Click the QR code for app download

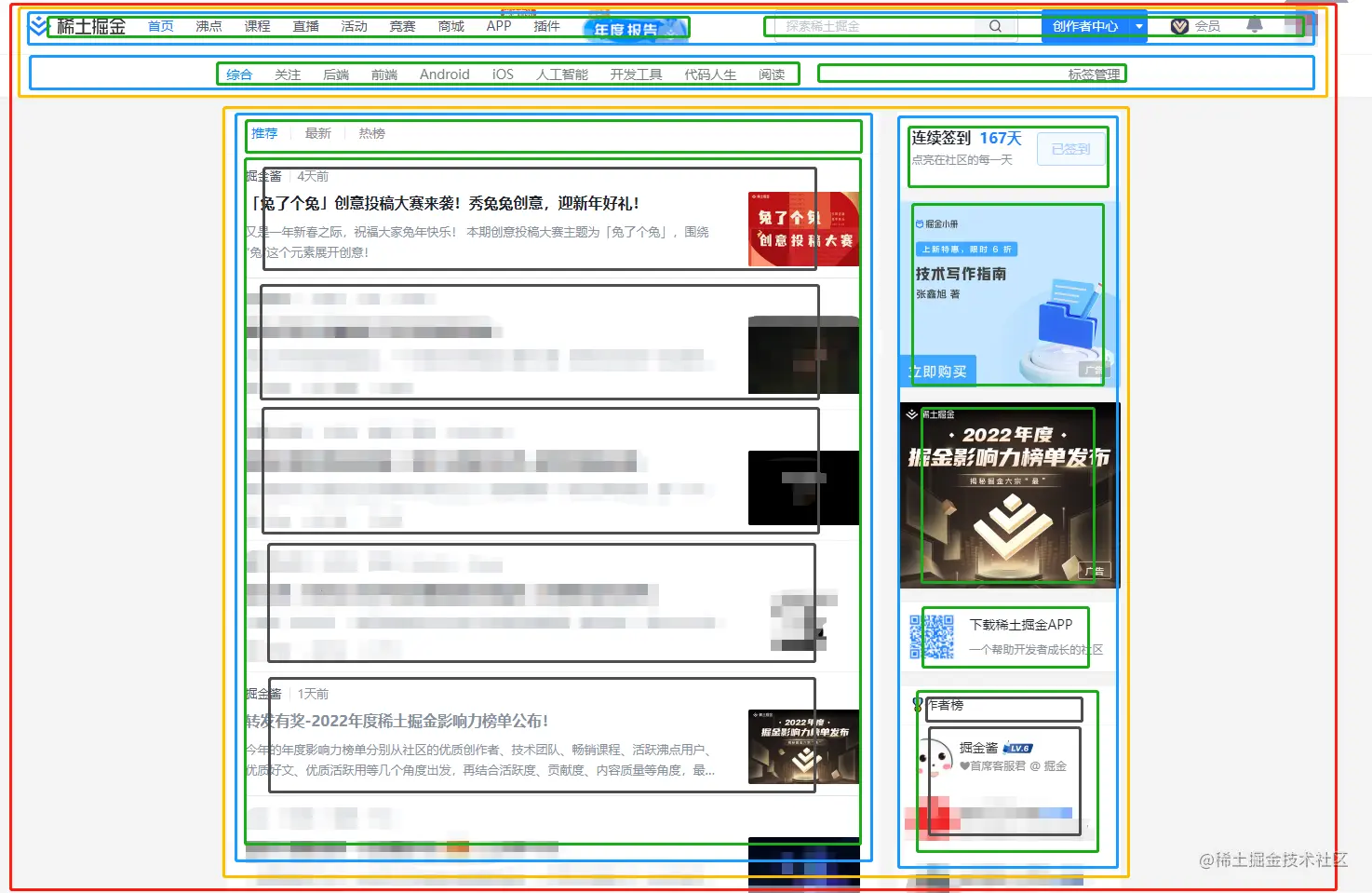click(932, 637)
